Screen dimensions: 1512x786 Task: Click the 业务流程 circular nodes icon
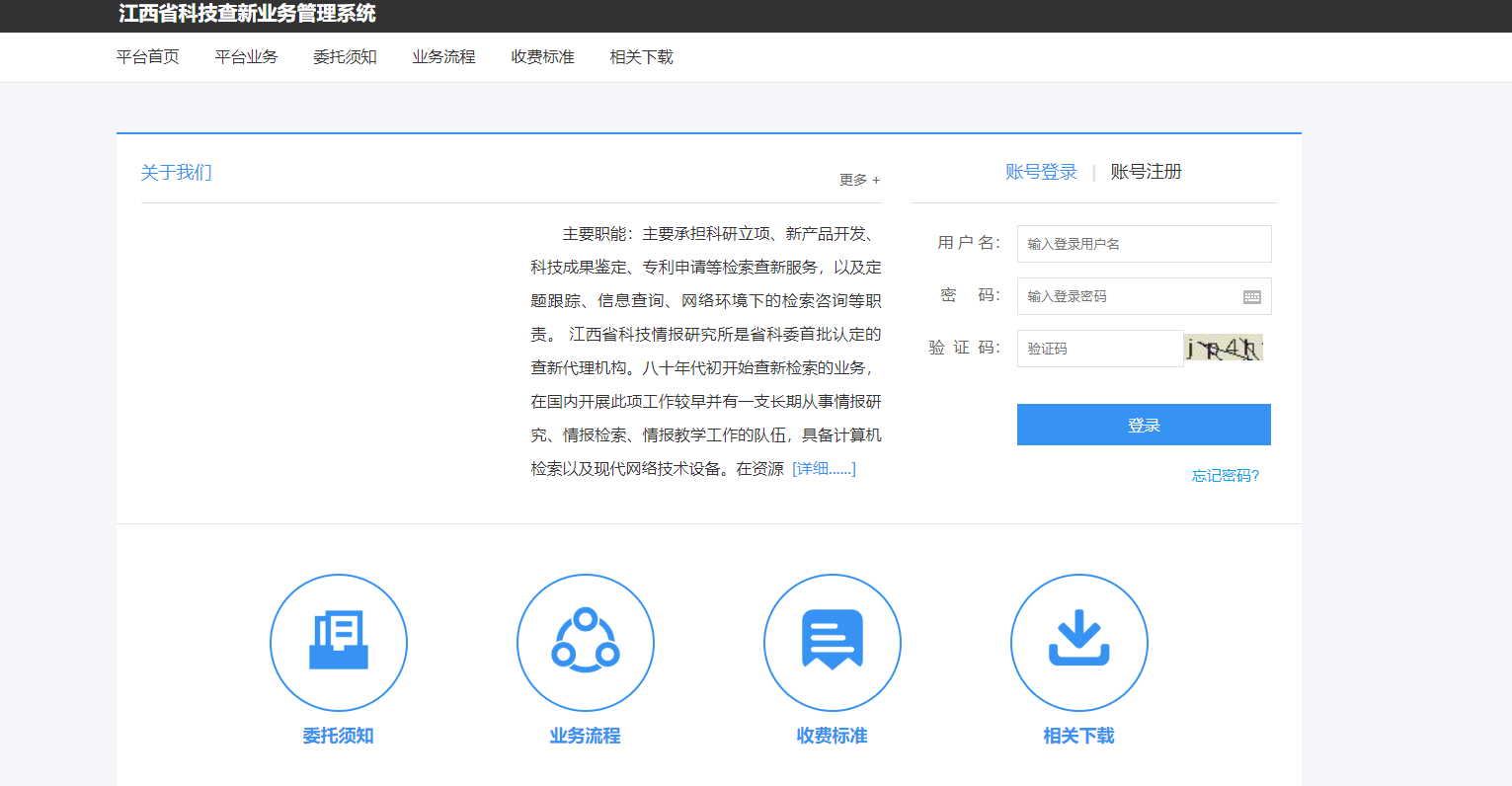click(586, 642)
